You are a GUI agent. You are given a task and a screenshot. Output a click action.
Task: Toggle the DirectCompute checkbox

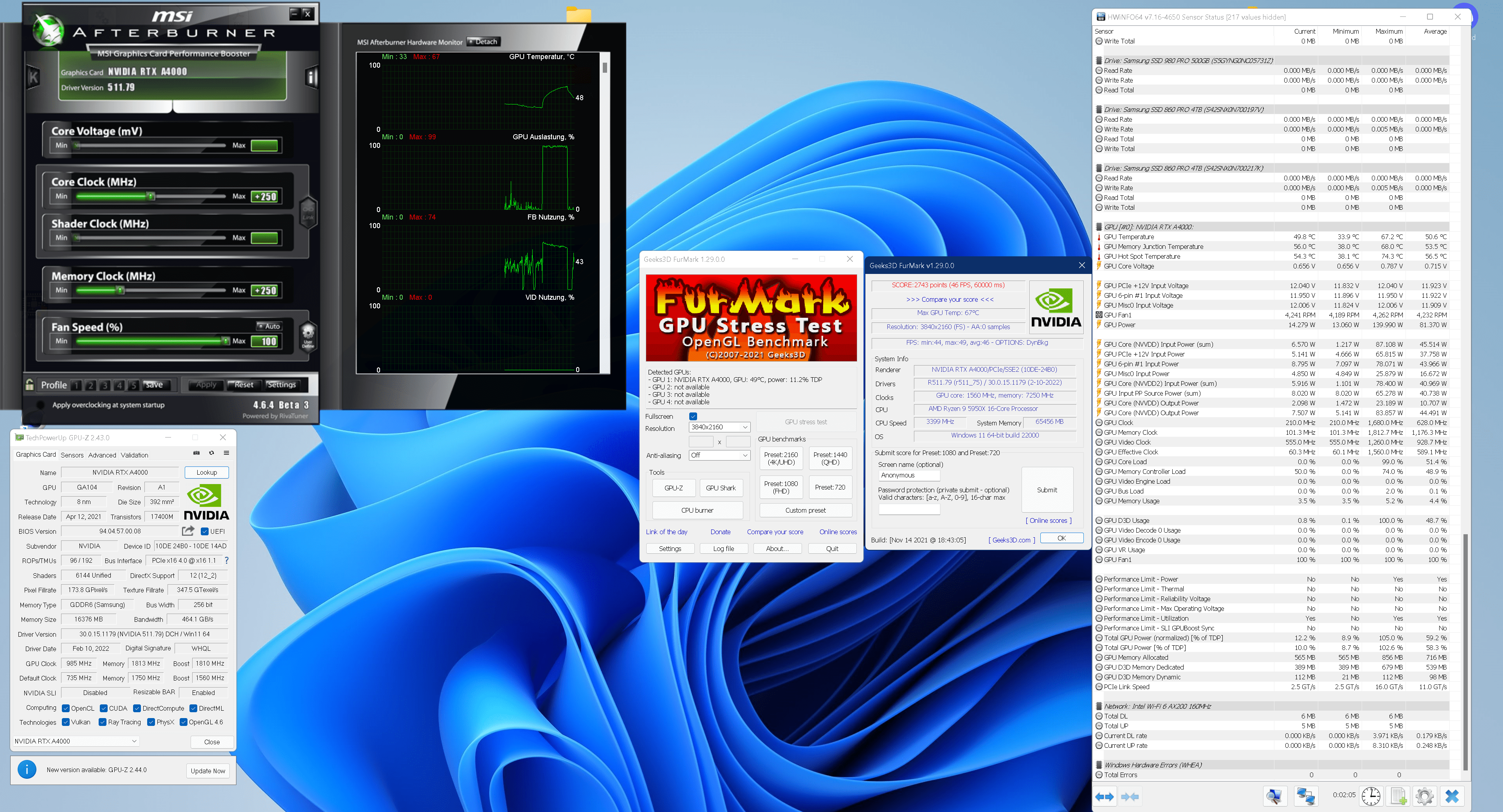pyautogui.click(x=137, y=708)
